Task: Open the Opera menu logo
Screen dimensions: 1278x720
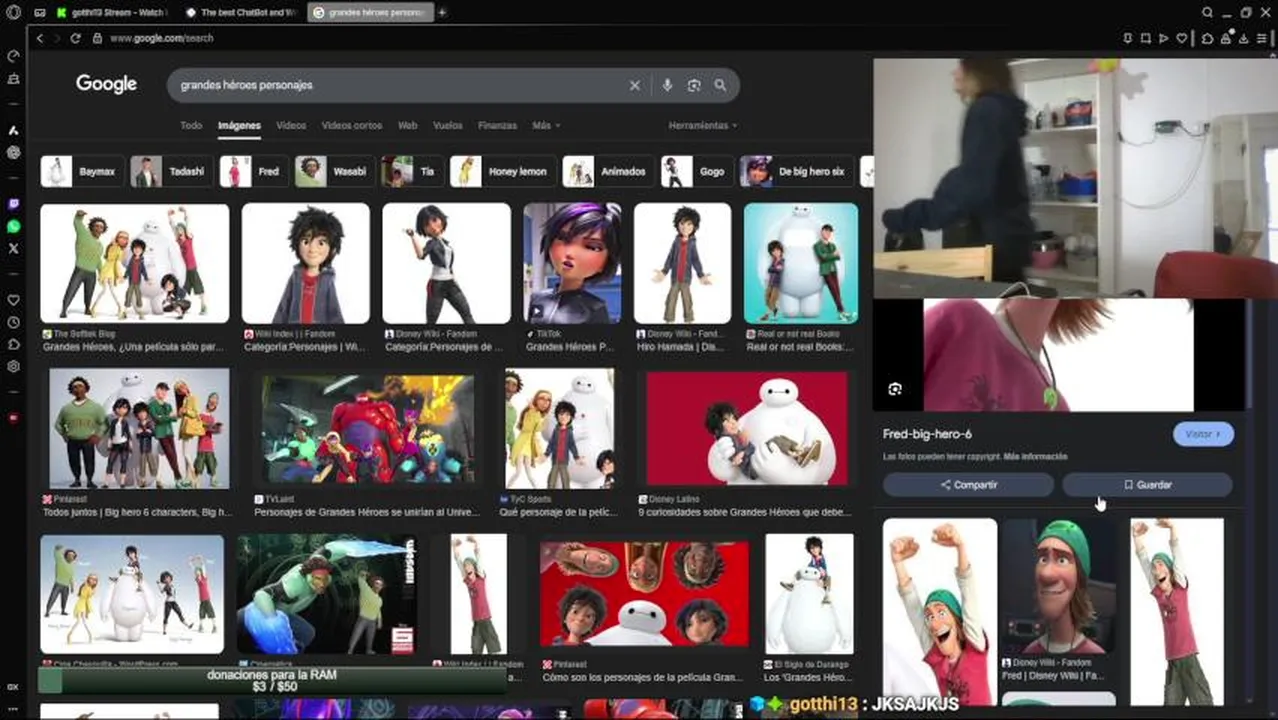Action: (13, 12)
